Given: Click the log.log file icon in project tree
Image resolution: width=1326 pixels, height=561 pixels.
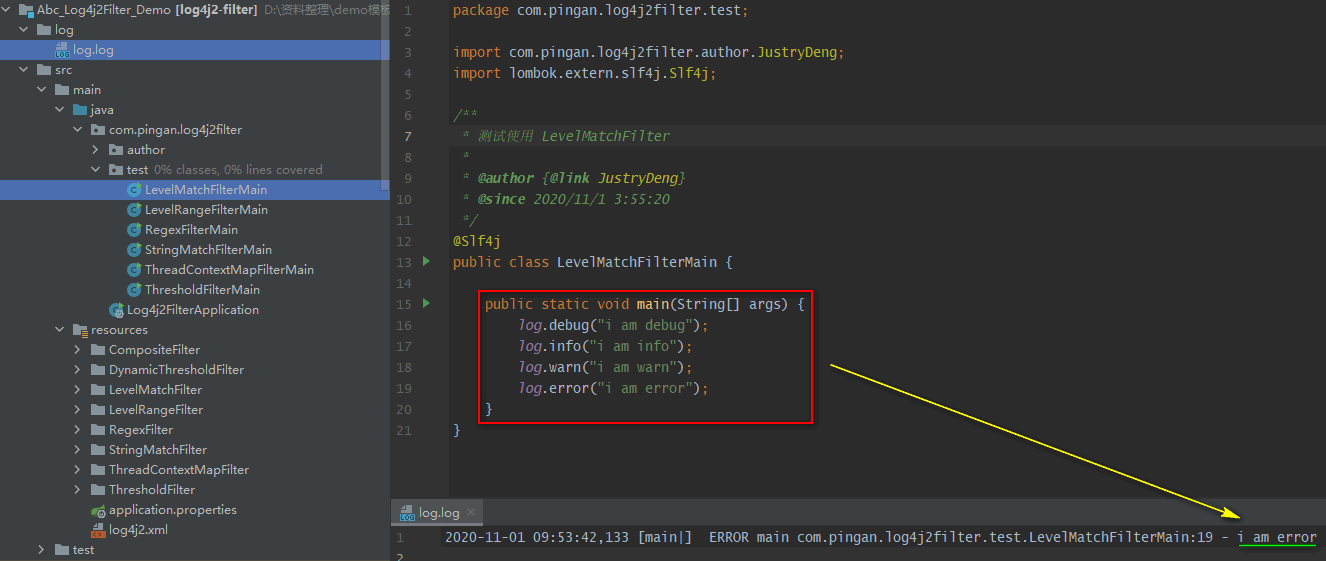Looking at the screenshot, I should tap(62, 50).
